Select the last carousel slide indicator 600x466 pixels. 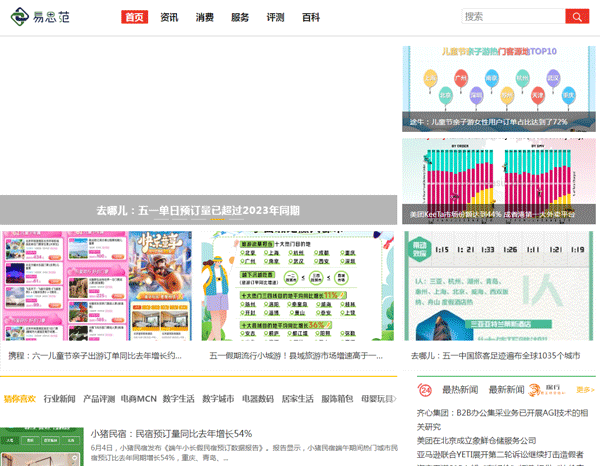[x=236, y=220]
